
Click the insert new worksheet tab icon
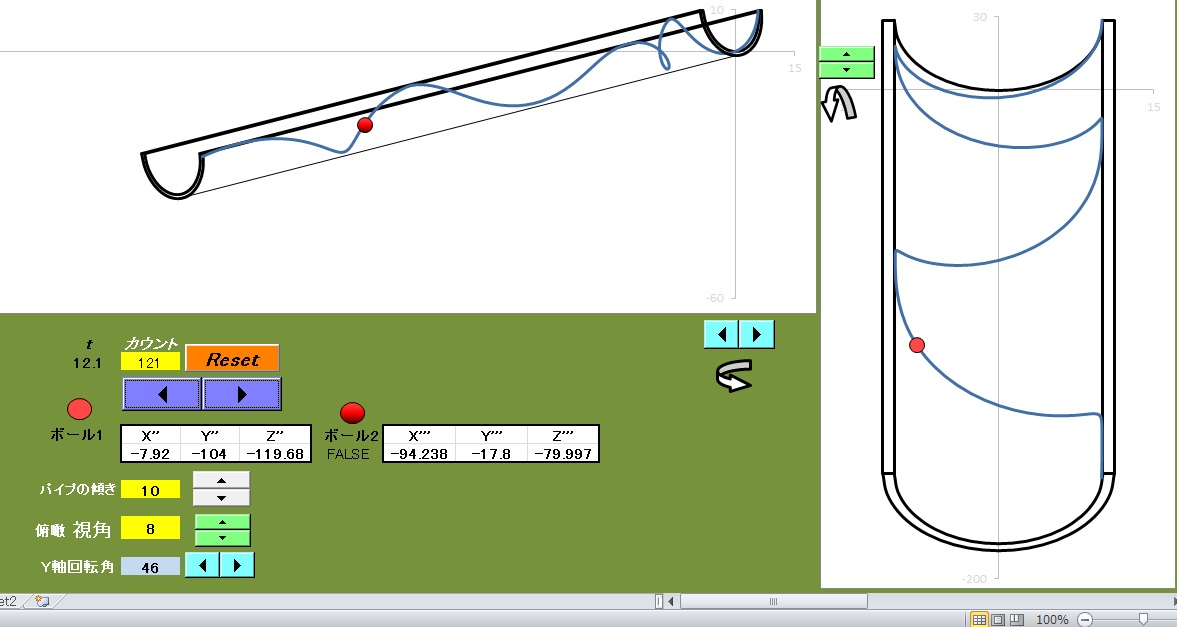point(43,601)
